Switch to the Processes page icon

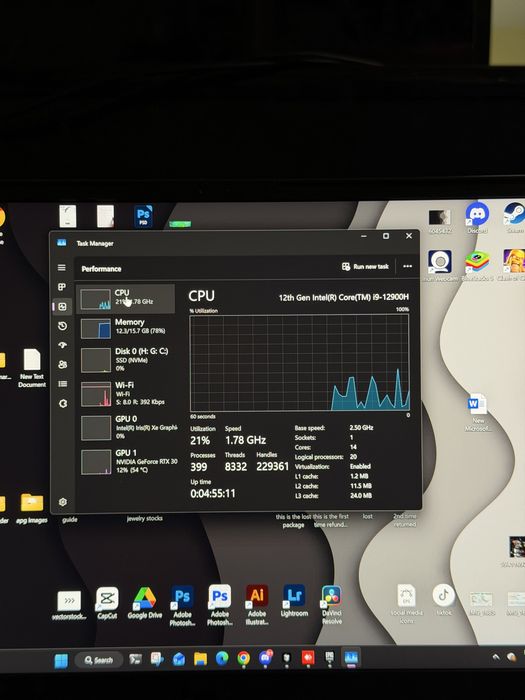click(x=62, y=287)
